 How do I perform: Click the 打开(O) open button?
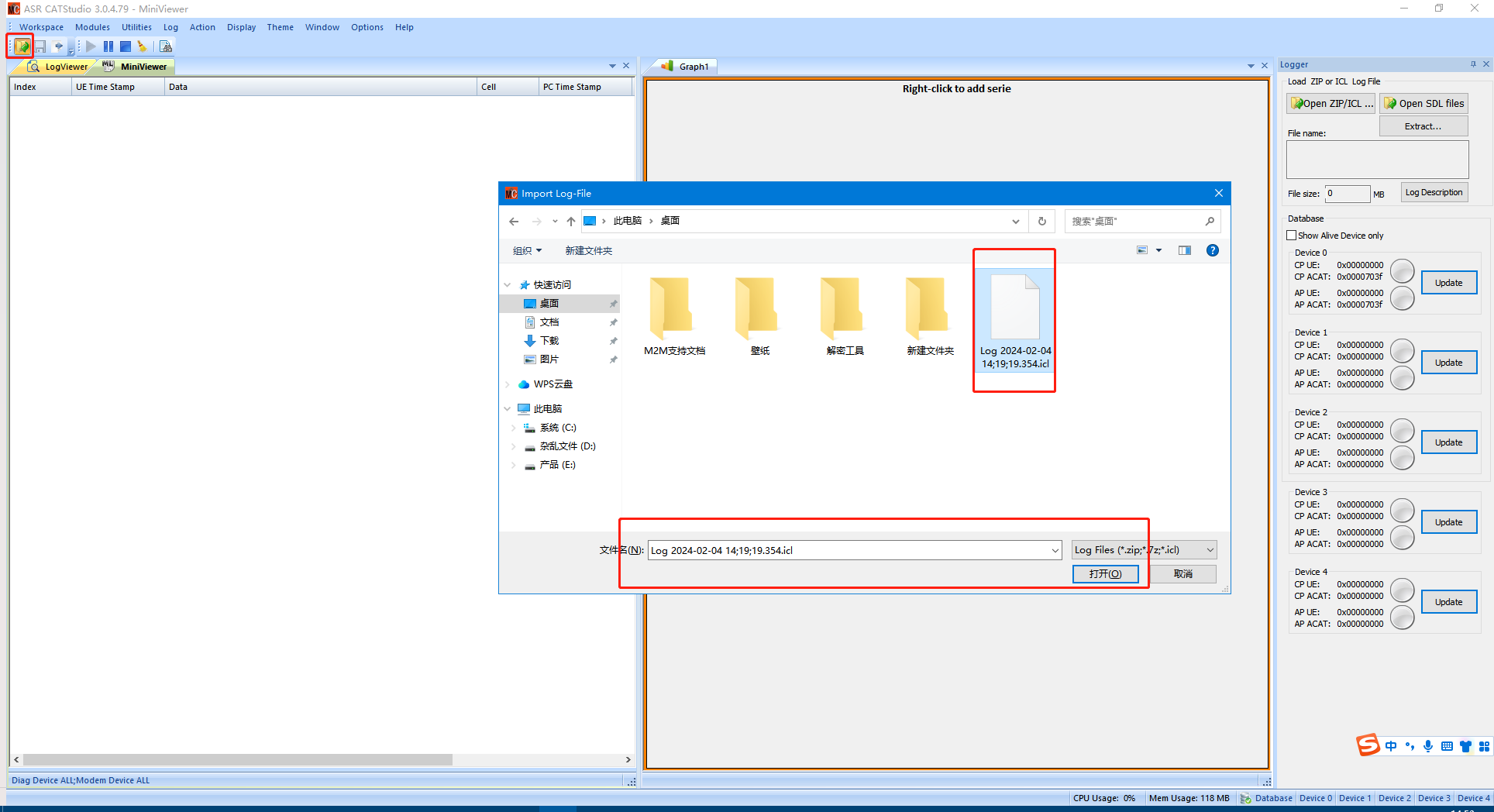[1105, 574]
